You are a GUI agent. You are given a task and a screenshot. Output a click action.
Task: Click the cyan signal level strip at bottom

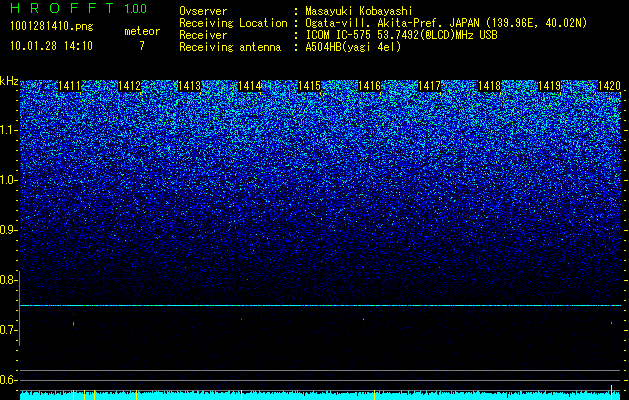click(x=321, y=396)
